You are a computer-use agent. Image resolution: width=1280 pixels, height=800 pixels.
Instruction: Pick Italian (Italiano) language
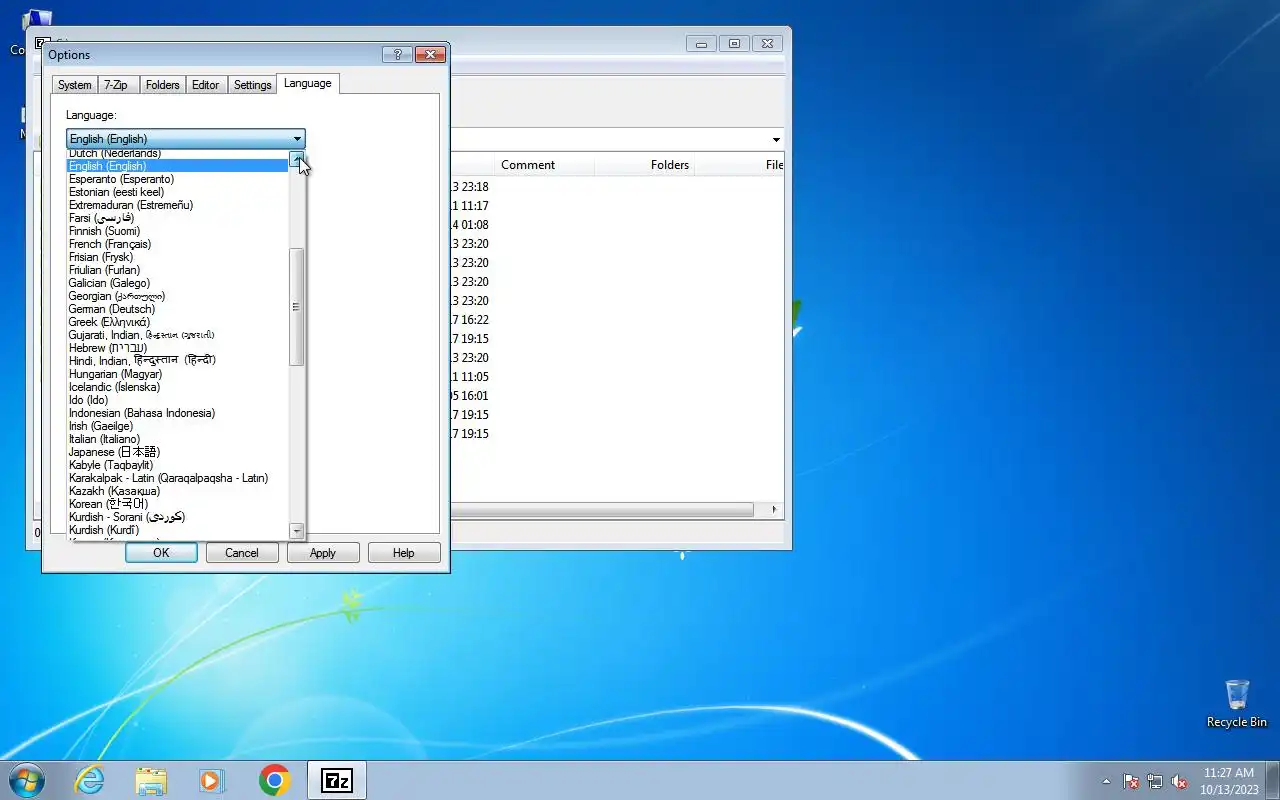point(178,439)
